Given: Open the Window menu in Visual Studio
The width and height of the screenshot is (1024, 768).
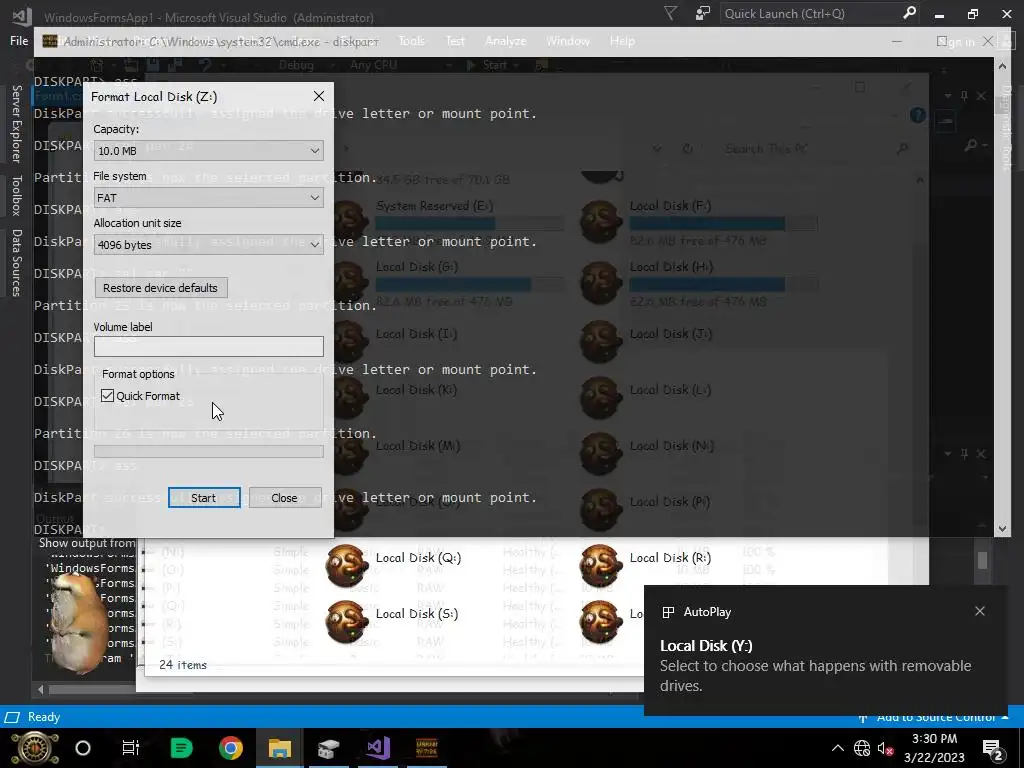Looking at the screenshot, I should (x=568, y=40).
